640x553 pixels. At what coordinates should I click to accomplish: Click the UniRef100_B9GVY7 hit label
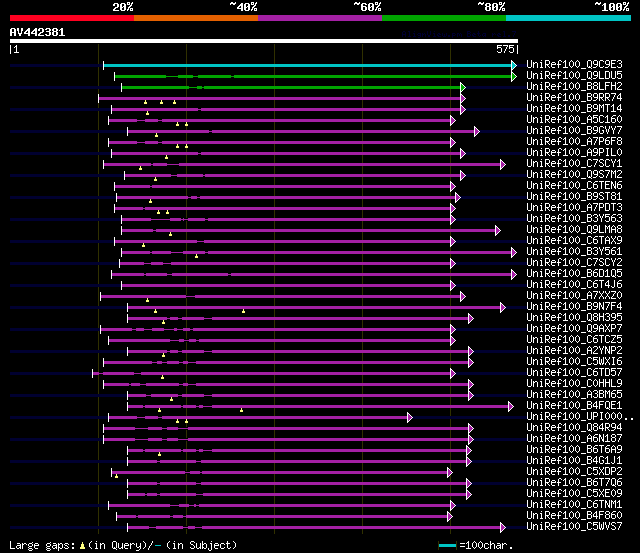point(574,131)
